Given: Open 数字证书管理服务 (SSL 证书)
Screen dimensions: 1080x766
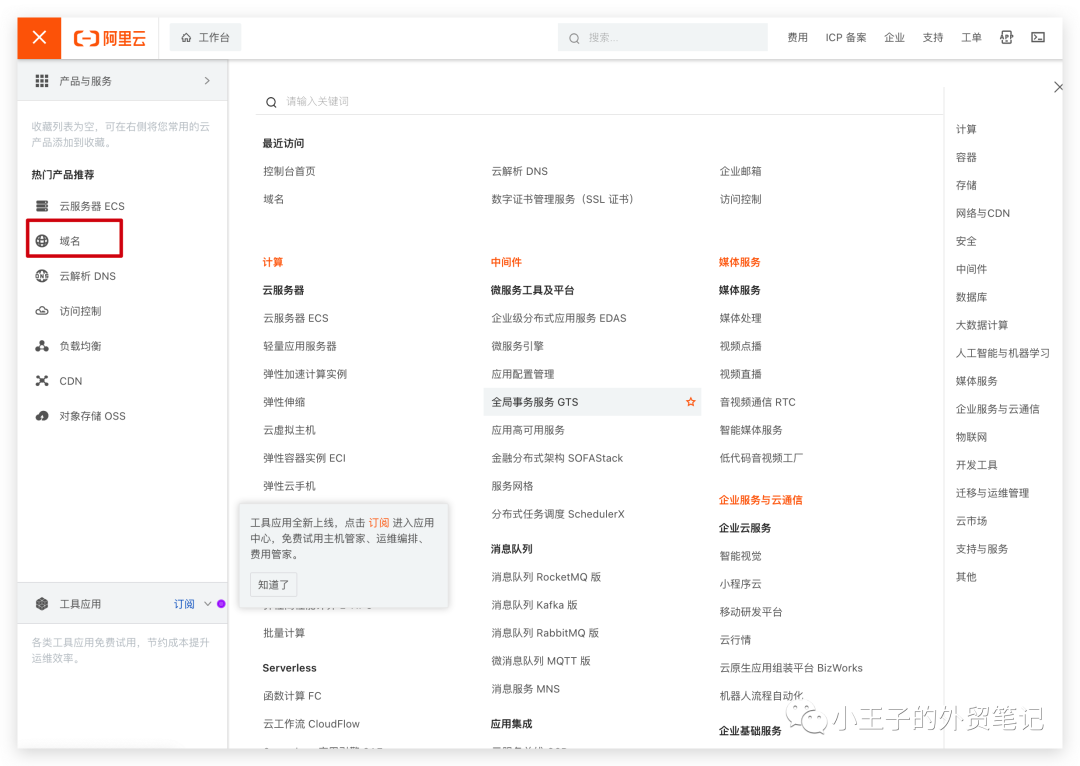Looking at the screenshot, I should [562, 199].
